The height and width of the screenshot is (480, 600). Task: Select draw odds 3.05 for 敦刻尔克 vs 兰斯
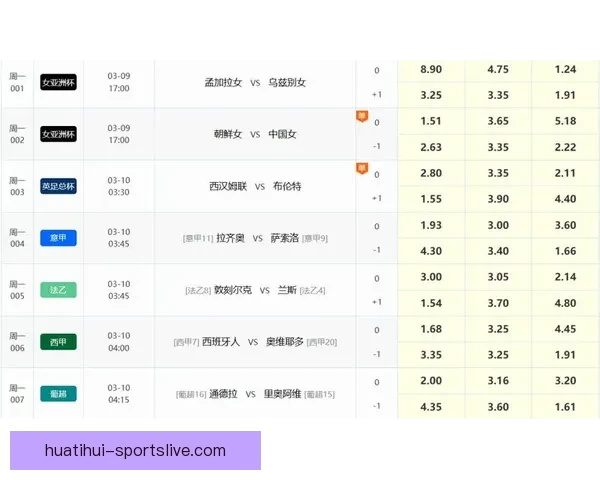tap(498, 277)
